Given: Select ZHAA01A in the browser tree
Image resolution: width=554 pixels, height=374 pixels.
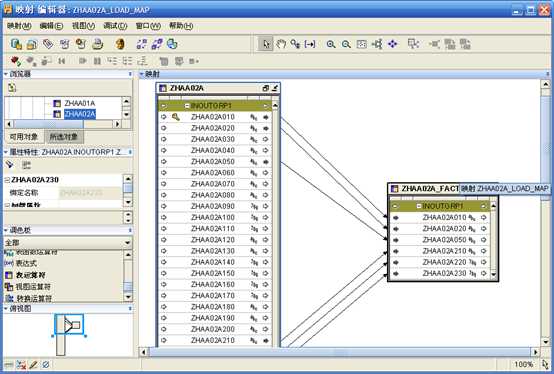Looking at the screenshot, I should click(x=79, y=103).
